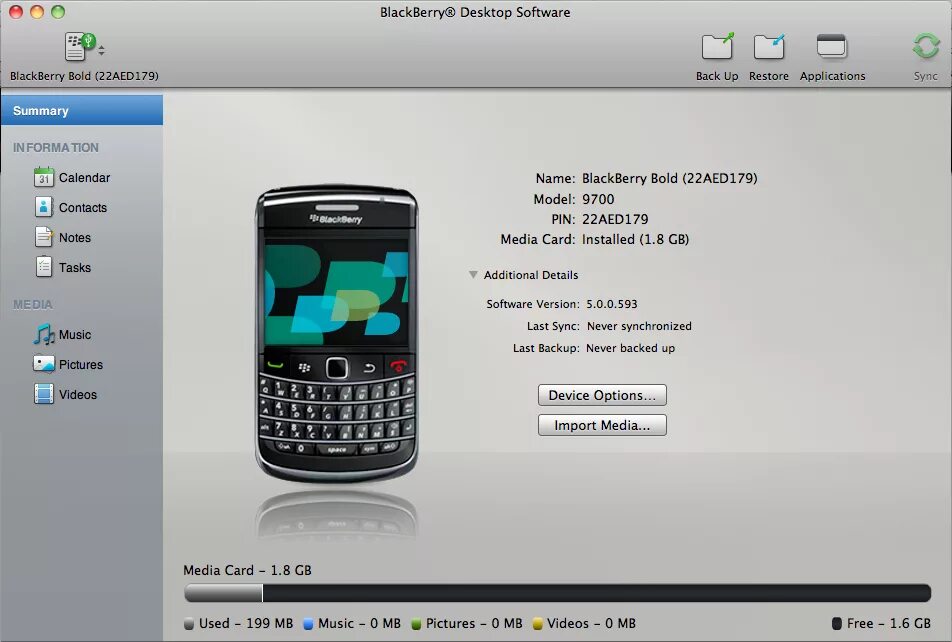This screenshot has width=952, height=642.
Task: Click the Device Options... button
Action: tap(602, 395)
